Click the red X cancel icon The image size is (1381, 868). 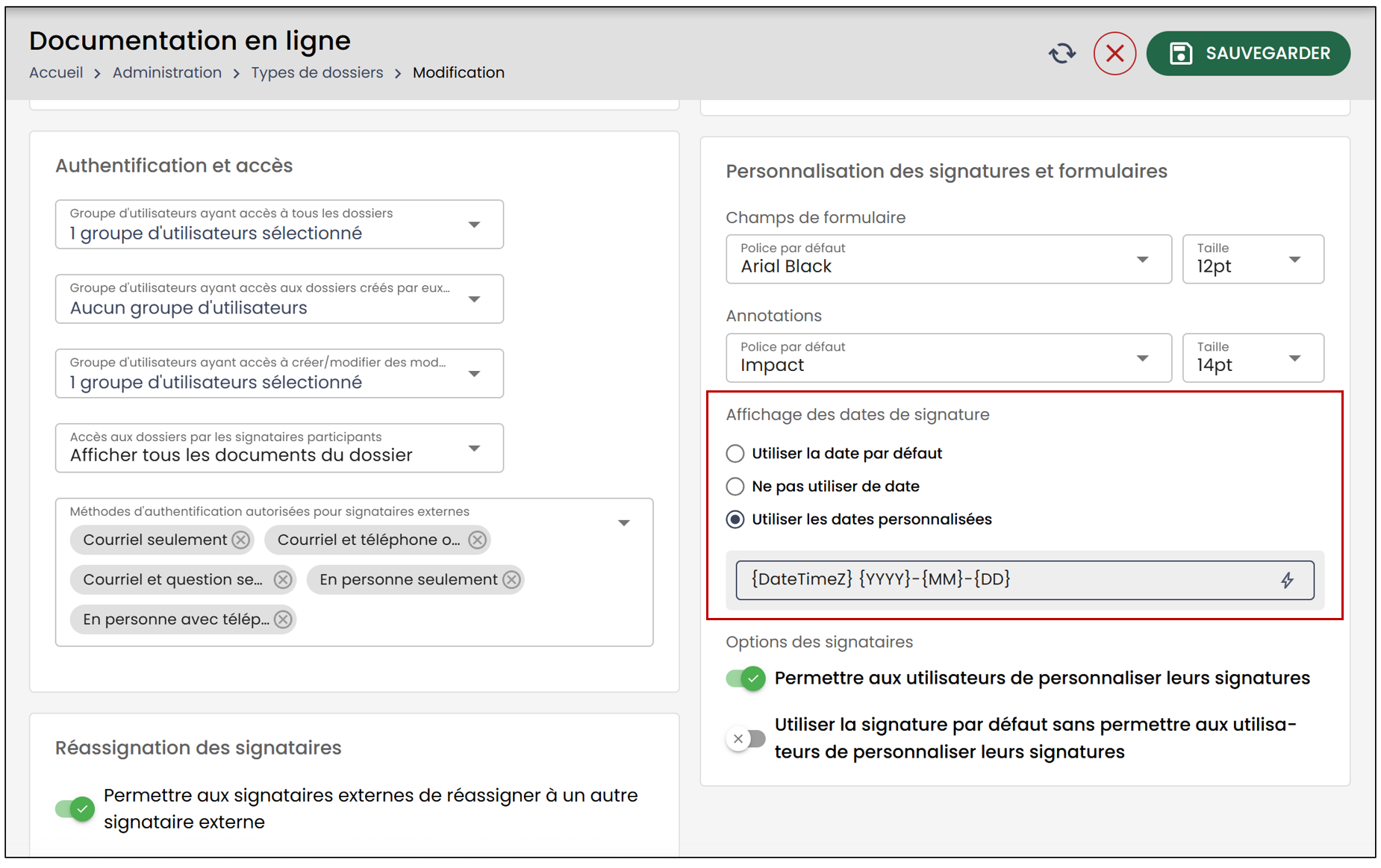click(1115, 54)
